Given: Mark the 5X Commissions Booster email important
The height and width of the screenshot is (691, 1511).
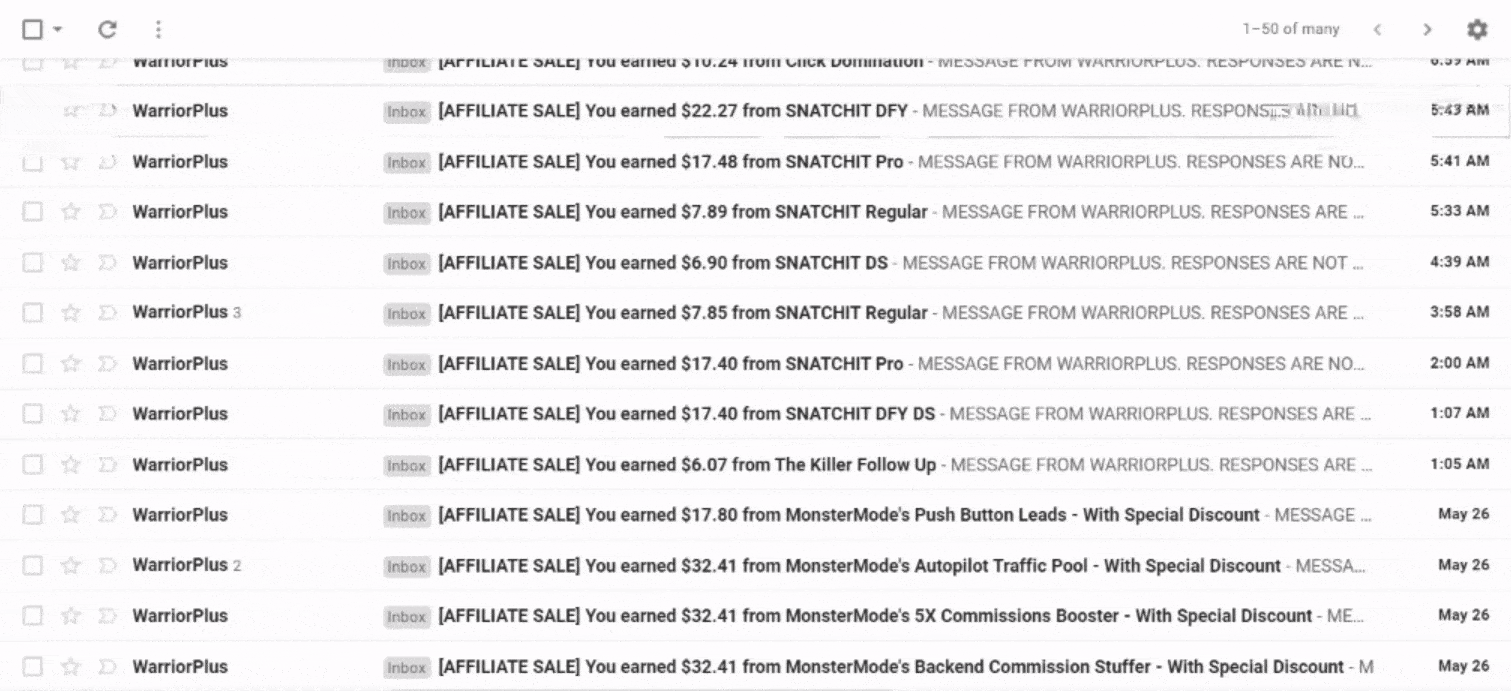Looking at the screenshot, I should 108,616.
